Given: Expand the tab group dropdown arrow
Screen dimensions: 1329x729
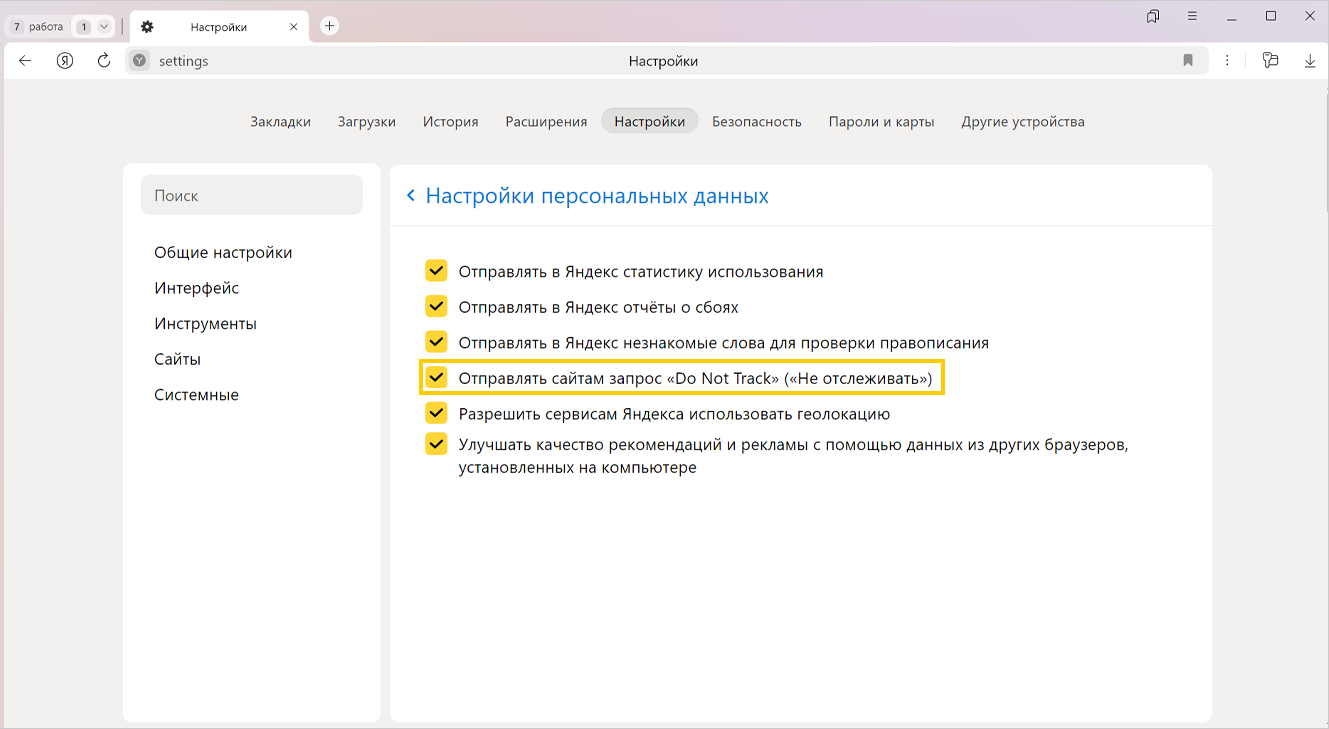Looking at the screenshot, I should pyautogui.click(x=103, y=27).
